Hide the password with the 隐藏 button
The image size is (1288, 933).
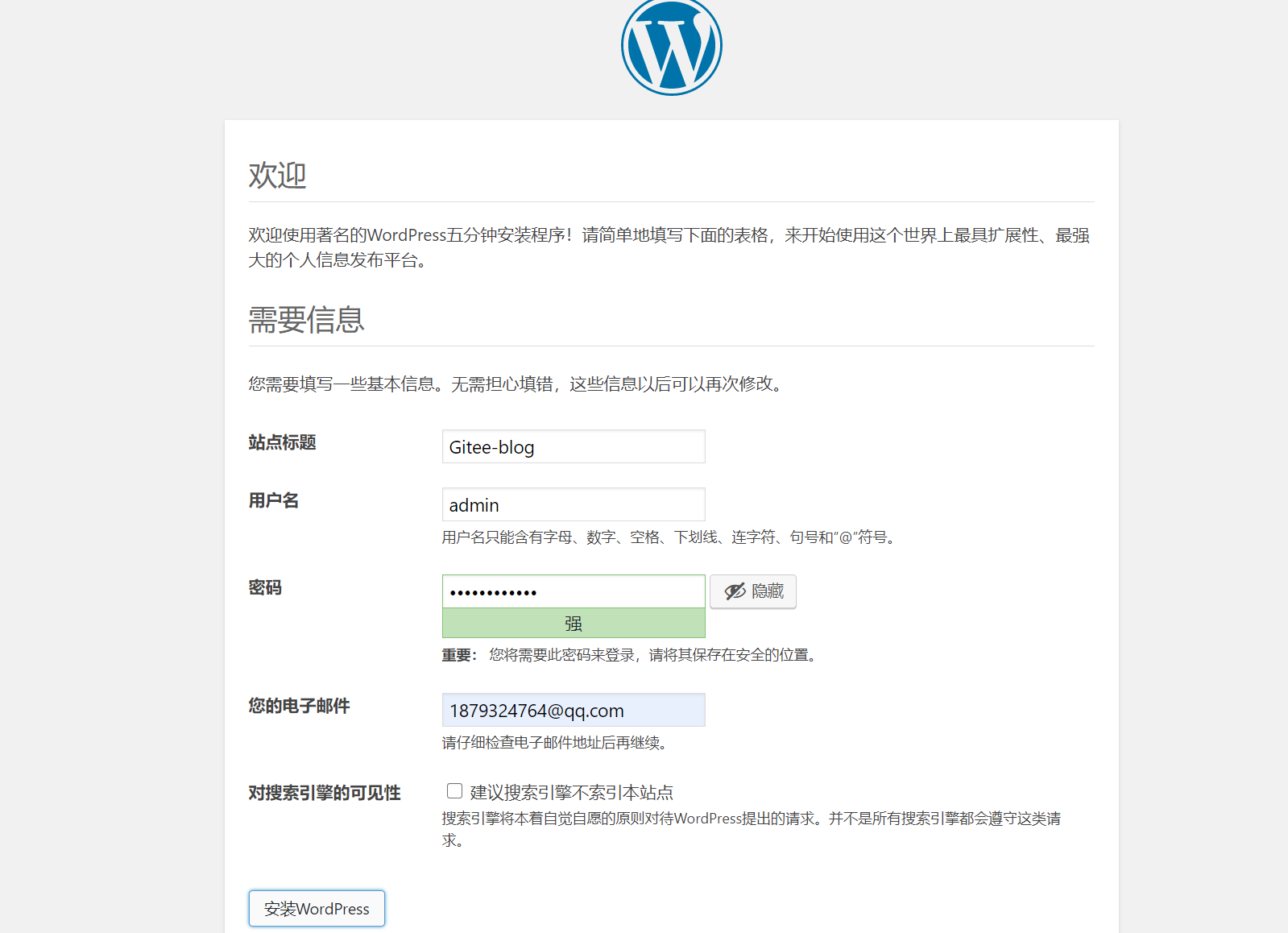tap(753, 591)
